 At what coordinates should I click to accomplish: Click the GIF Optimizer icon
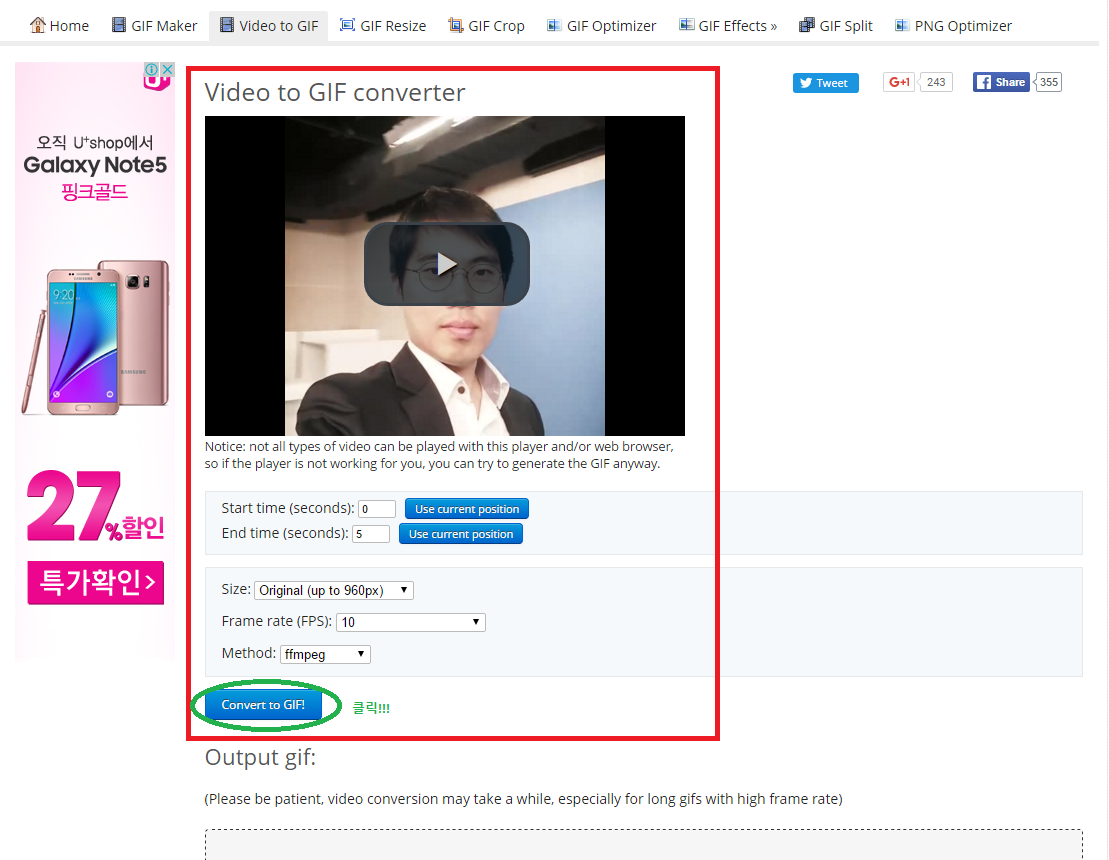(554, 25)
